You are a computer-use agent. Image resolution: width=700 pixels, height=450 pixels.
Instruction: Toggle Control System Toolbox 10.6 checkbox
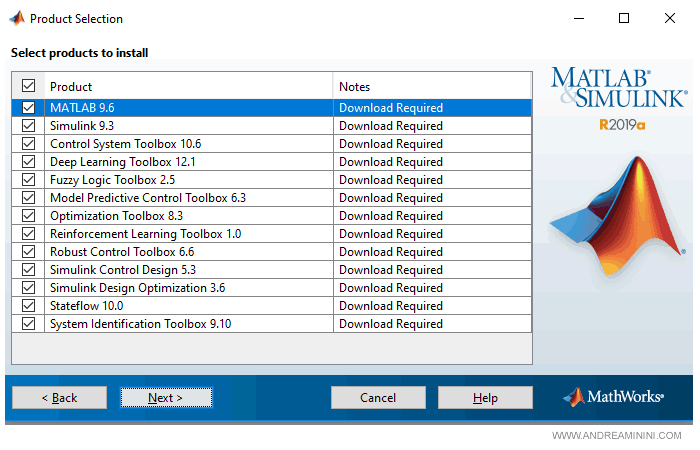(x=29, y=144)
